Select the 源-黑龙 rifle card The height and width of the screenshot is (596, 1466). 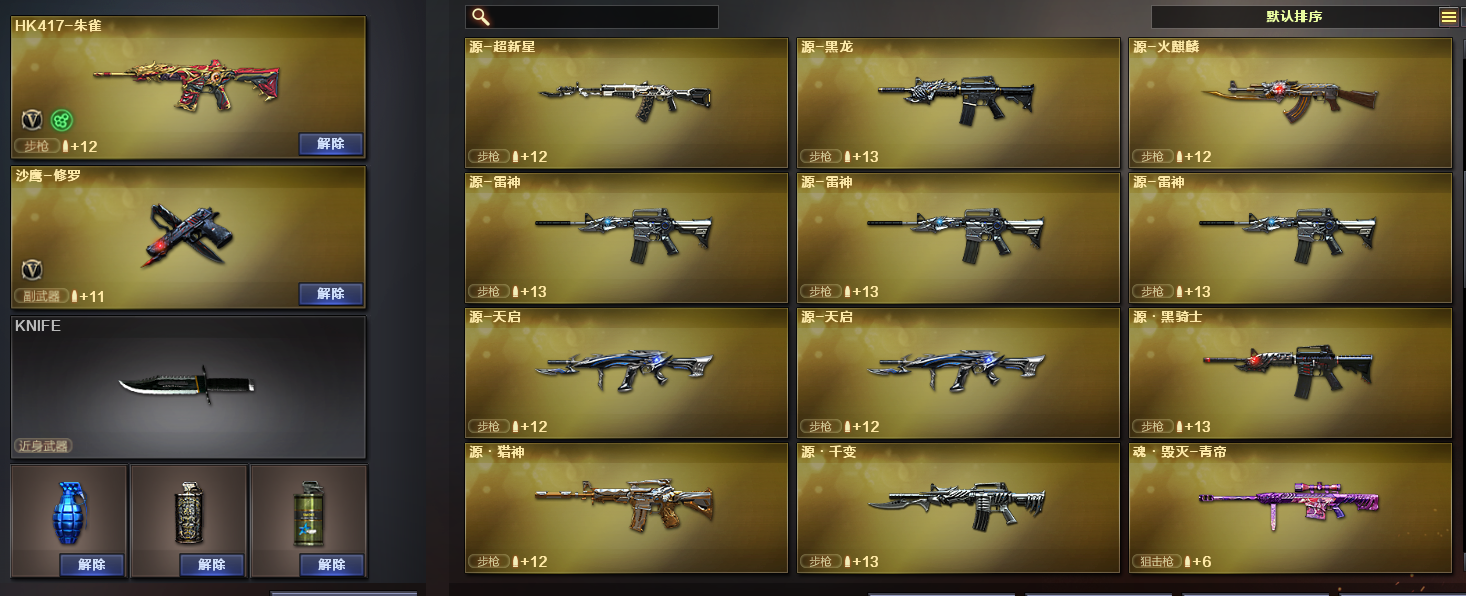click(x=958, y=102)
